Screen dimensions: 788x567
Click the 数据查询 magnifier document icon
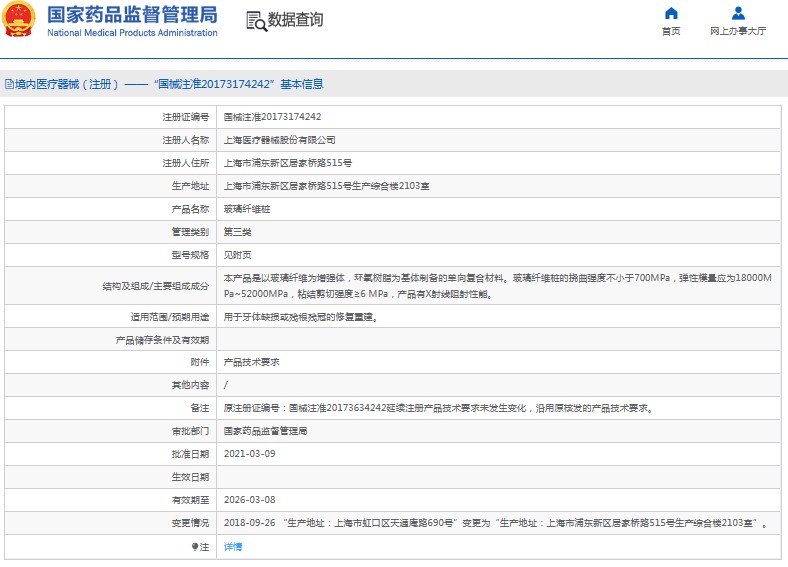pyautogui.click(x=255, y=21)
